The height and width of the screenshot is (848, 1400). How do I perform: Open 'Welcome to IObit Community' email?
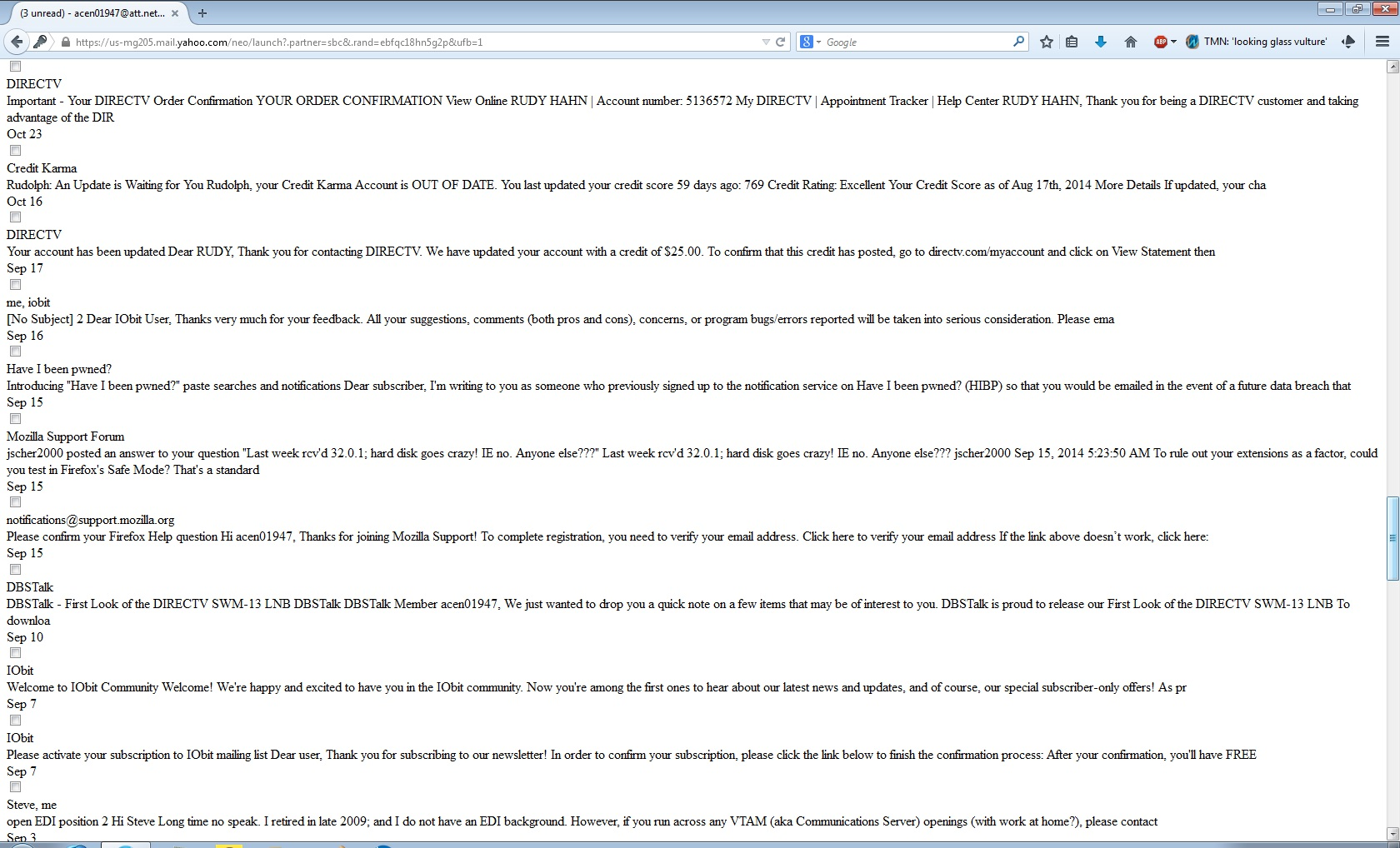(597, 687)
